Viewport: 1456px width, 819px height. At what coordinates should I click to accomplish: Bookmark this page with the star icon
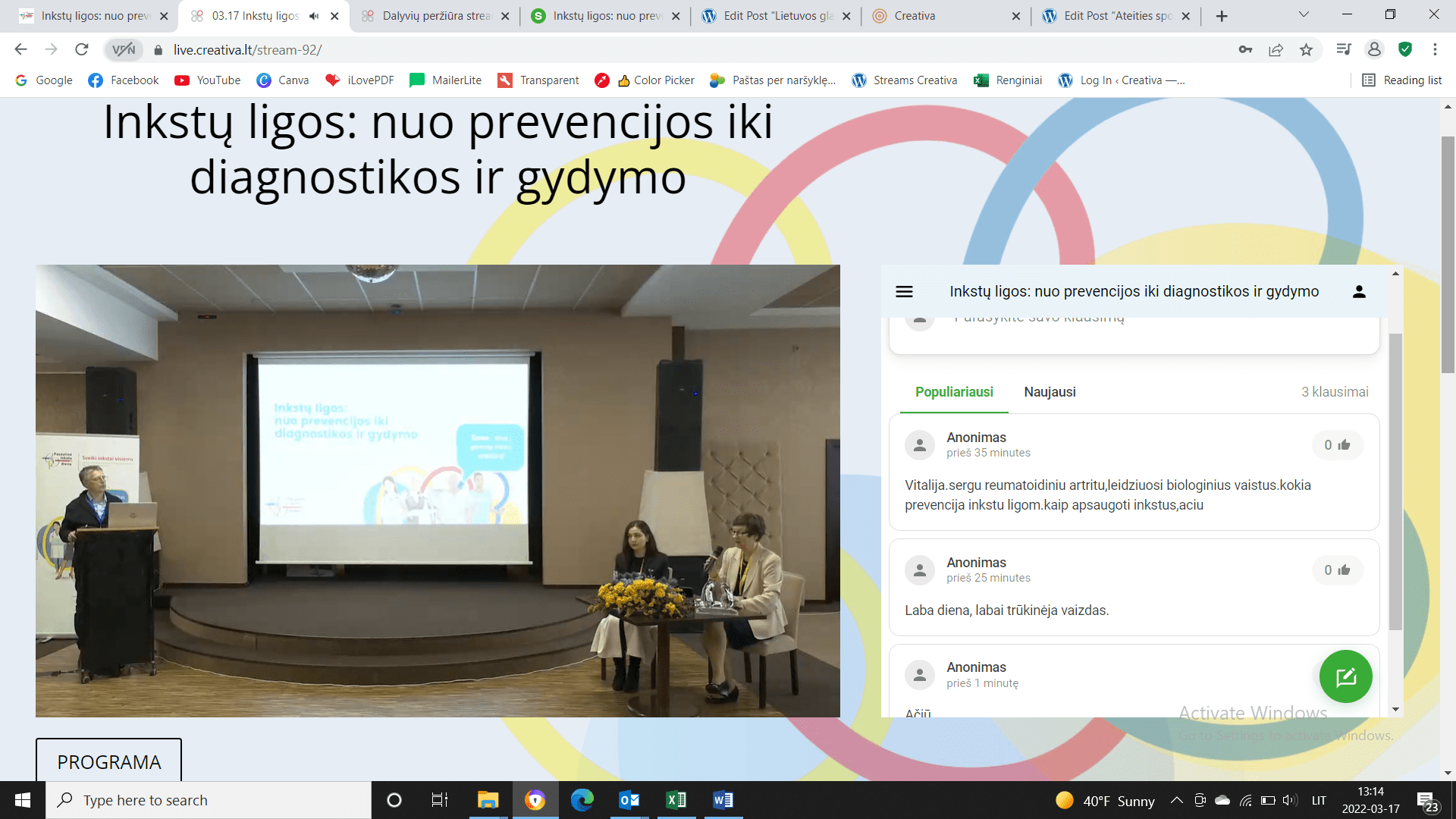coord(1306,50)
